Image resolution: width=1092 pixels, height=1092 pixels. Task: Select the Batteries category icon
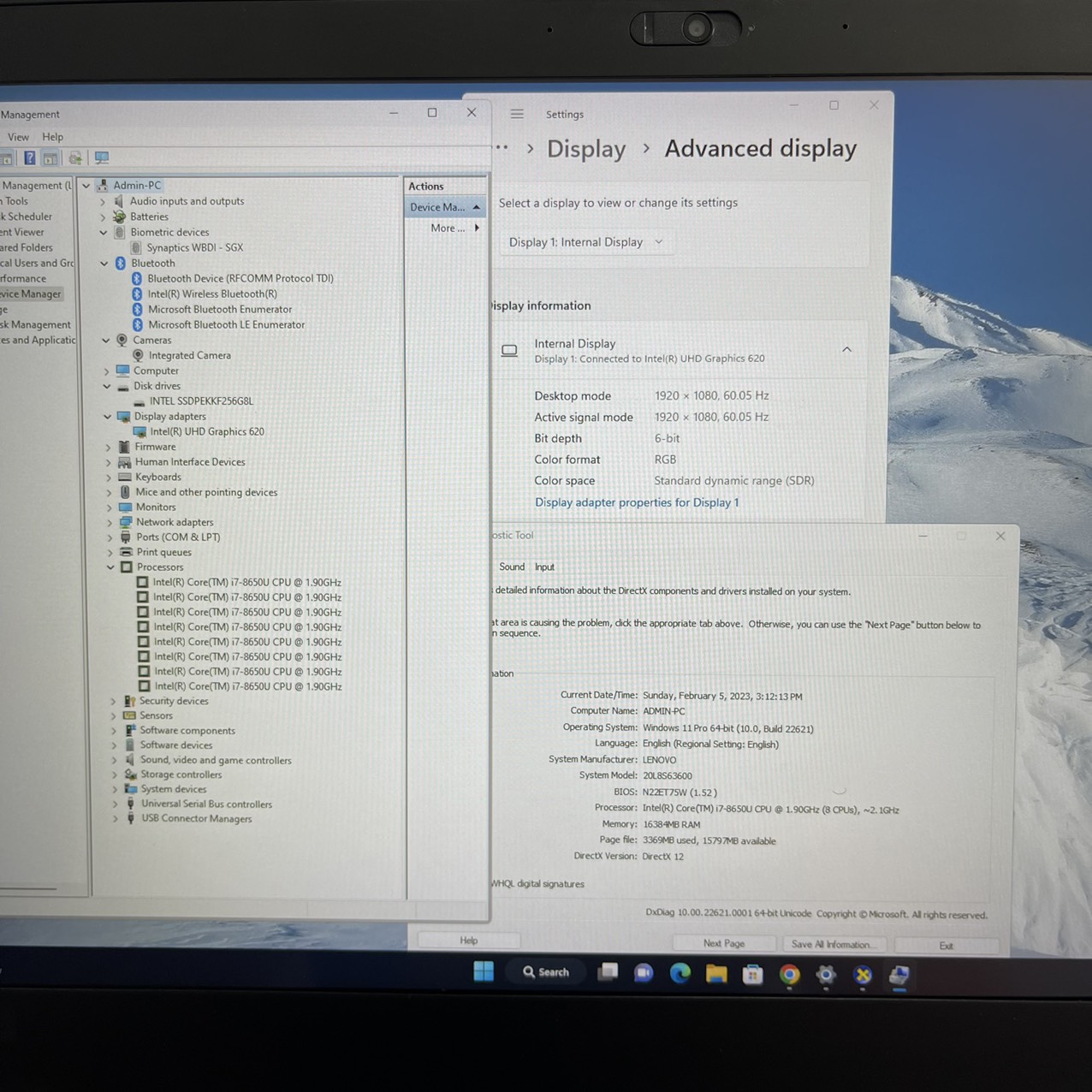120,217
